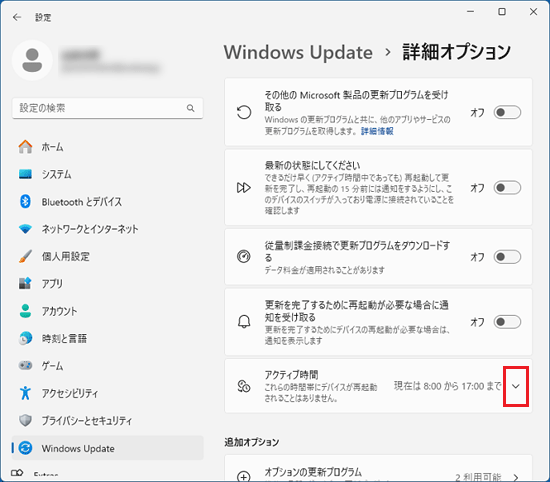
Task: Select ゲーム in the sidebar
Action: (107, 366)
